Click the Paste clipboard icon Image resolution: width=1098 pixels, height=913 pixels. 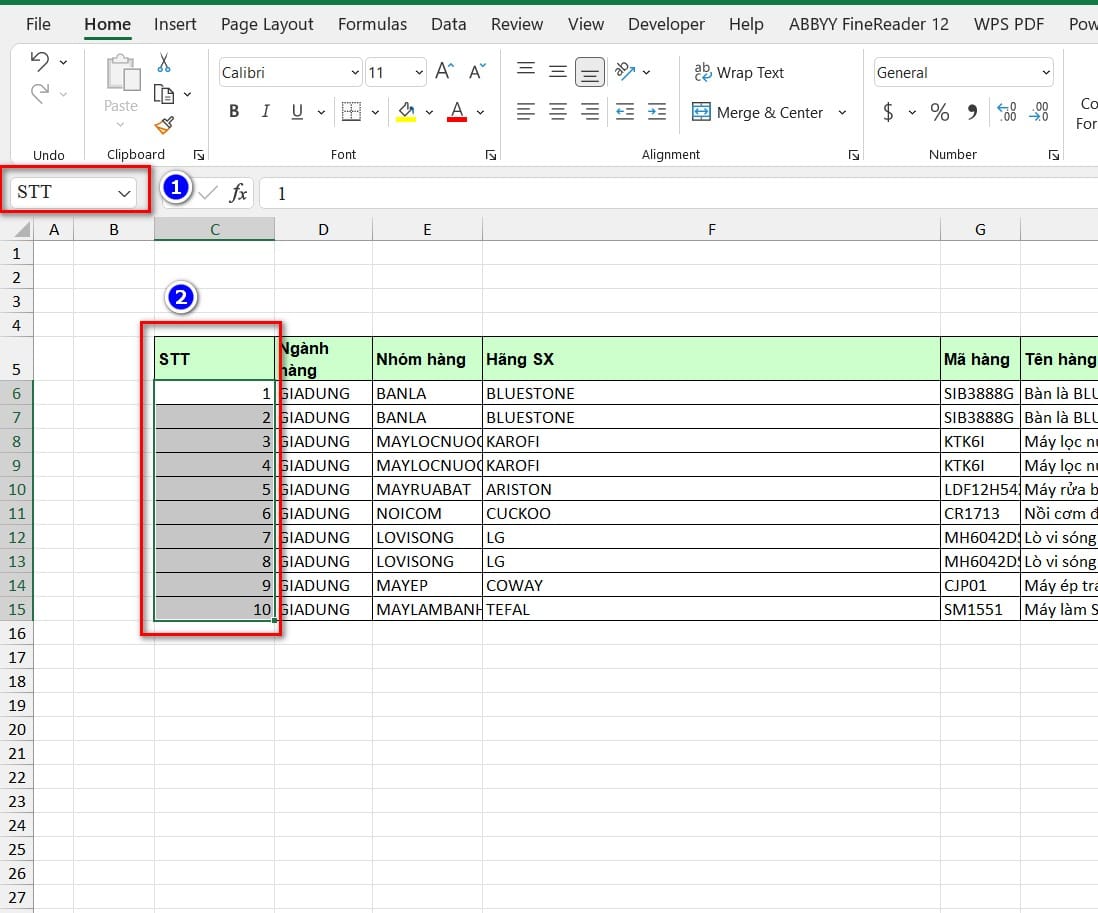point(123,74)
